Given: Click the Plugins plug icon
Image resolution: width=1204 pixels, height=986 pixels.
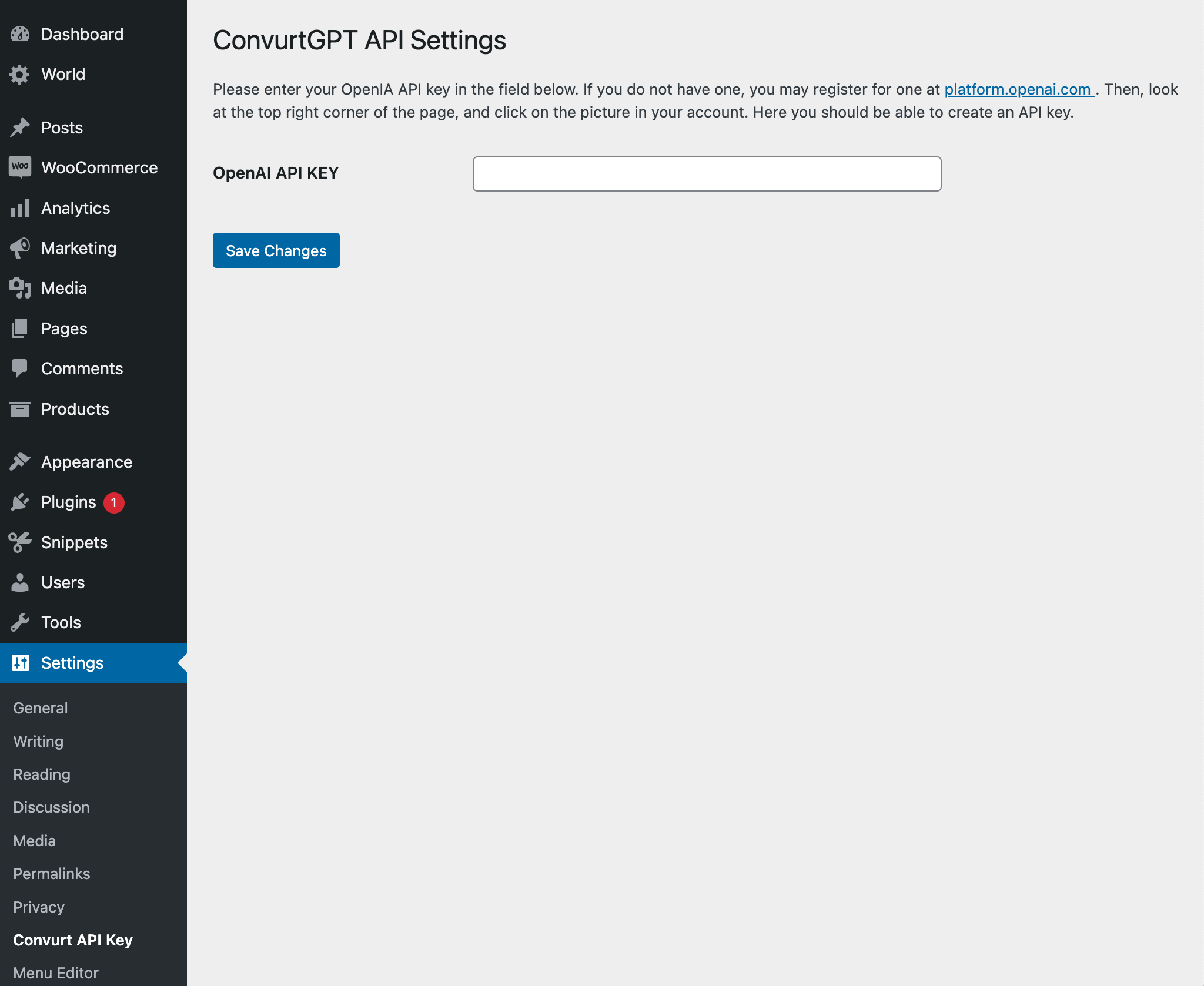Looking at the screenshot, I should (x=20, y=502).
